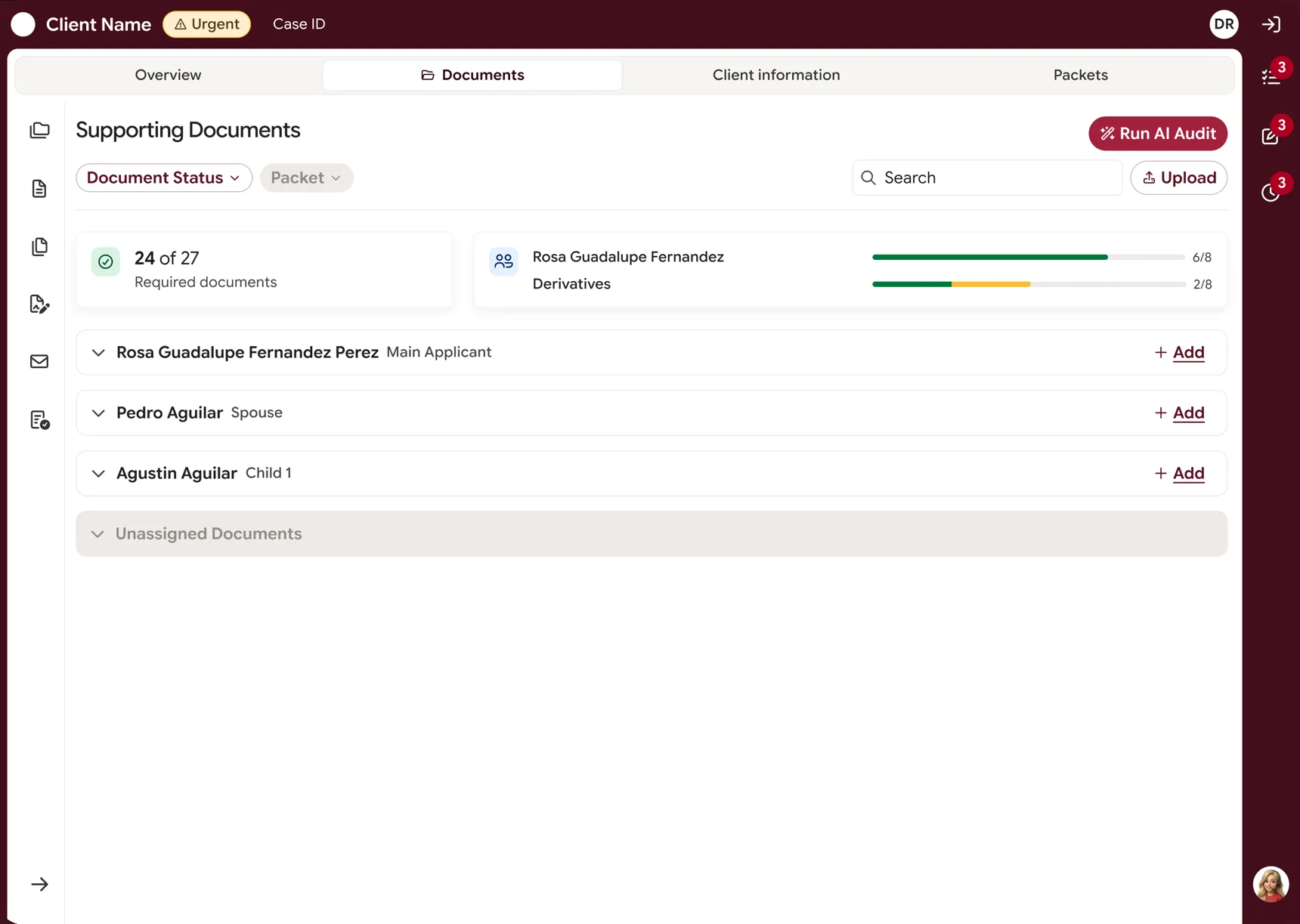The image size is (1300, 924).
Task: Expand the Agustin Aguilar Child 1 section
Action: [98, 473]
